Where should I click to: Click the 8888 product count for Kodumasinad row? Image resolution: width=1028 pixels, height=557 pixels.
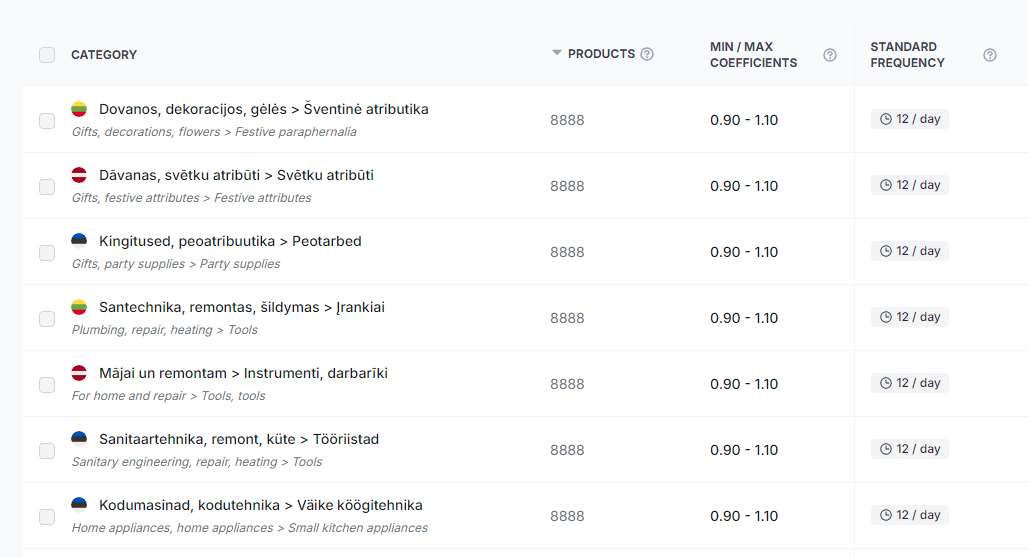click(567, 516)
